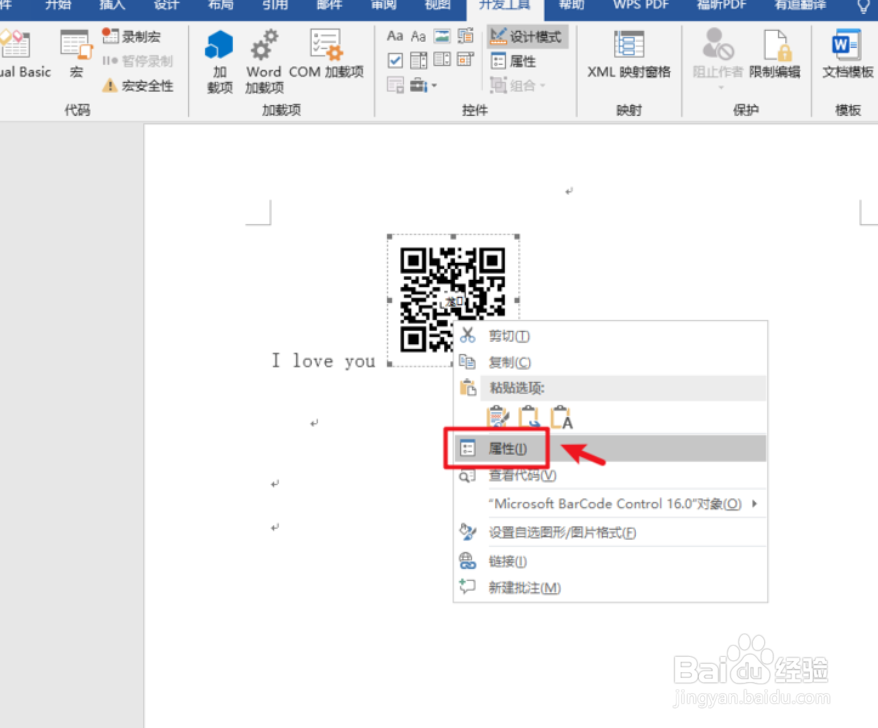Insert check box content control
878x728 pixels.
click(395, 60)
